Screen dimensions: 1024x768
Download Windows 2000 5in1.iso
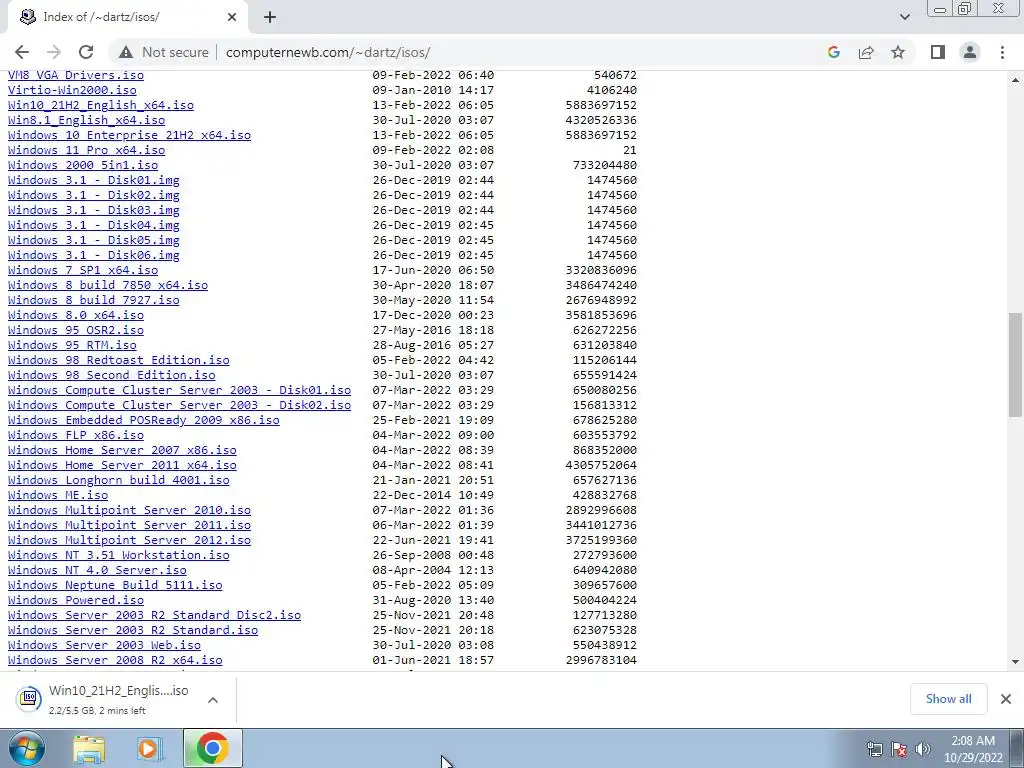pyautogui.click(x=83, y=165)
